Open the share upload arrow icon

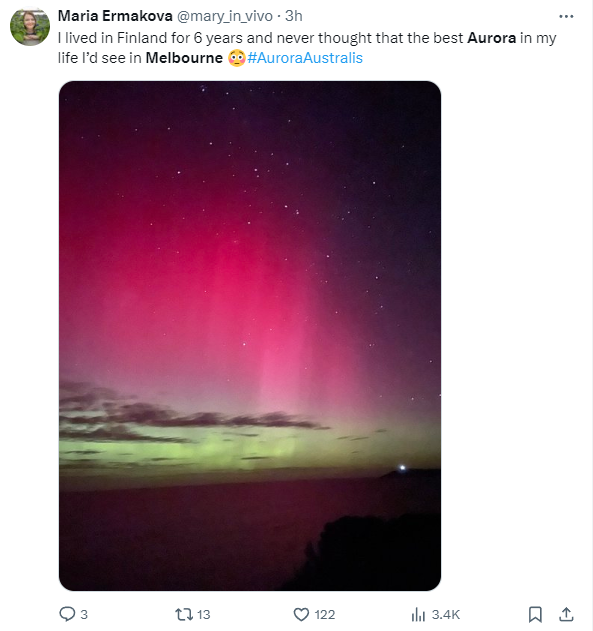[566, 614]
